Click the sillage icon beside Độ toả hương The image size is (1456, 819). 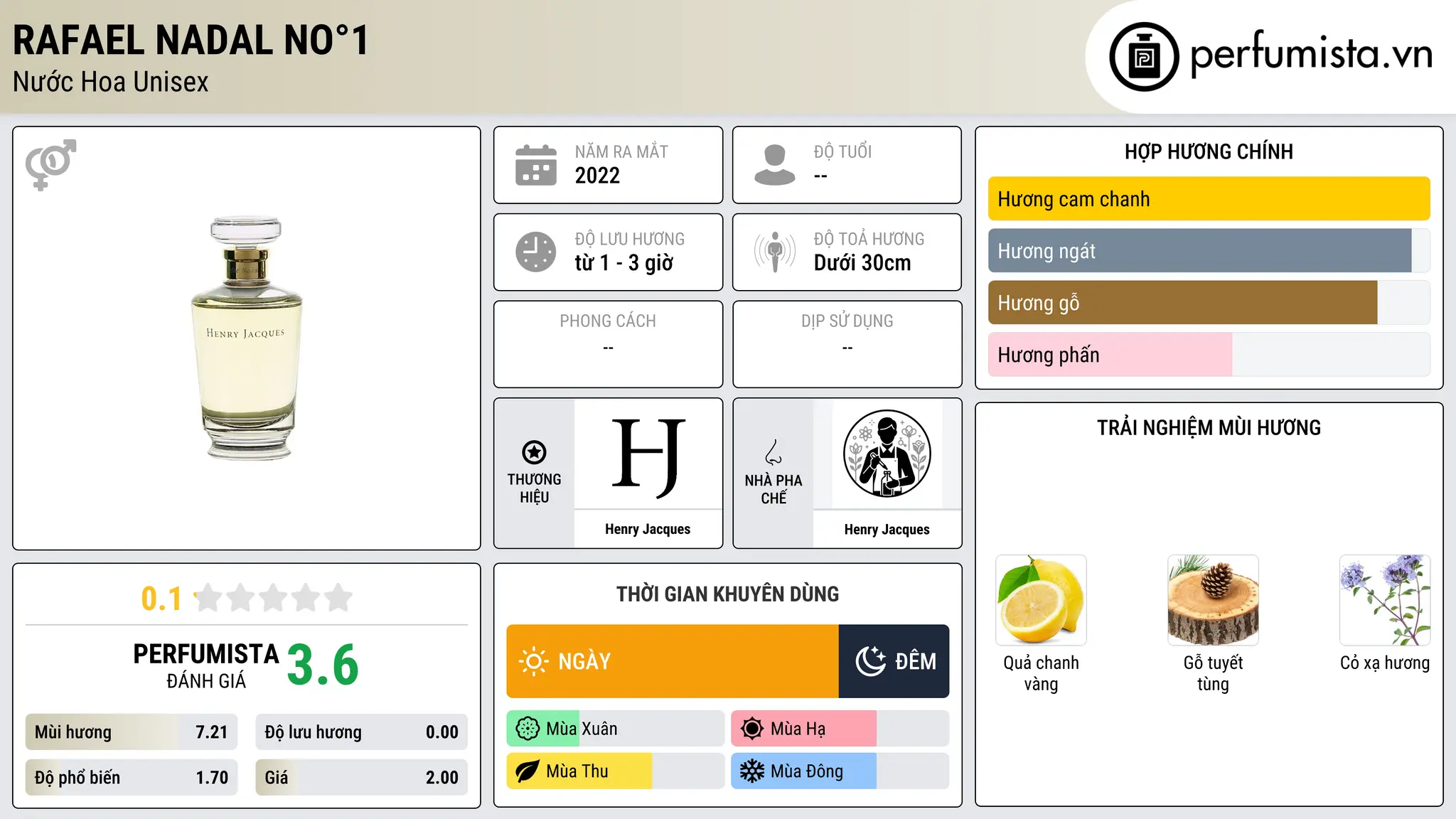[775, 252]
